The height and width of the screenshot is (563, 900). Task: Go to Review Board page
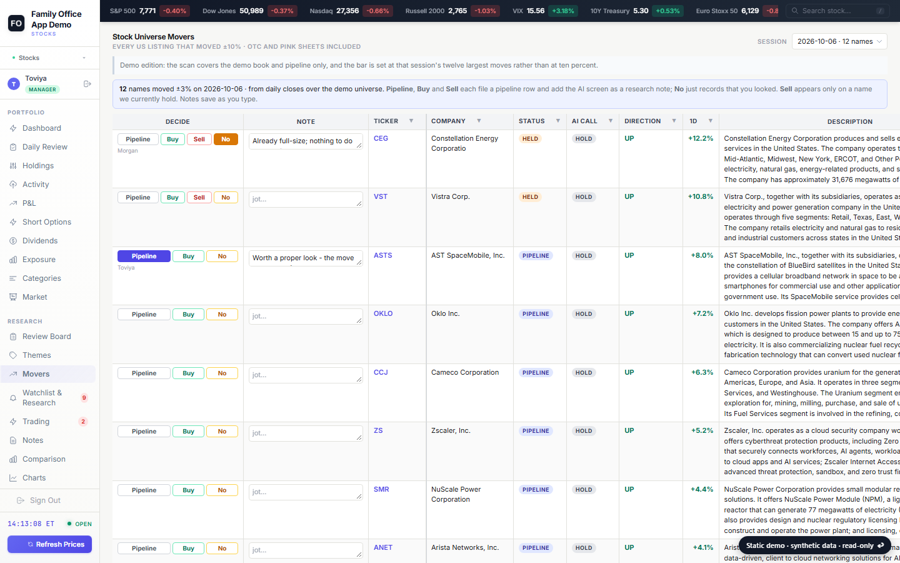(49, 336)
